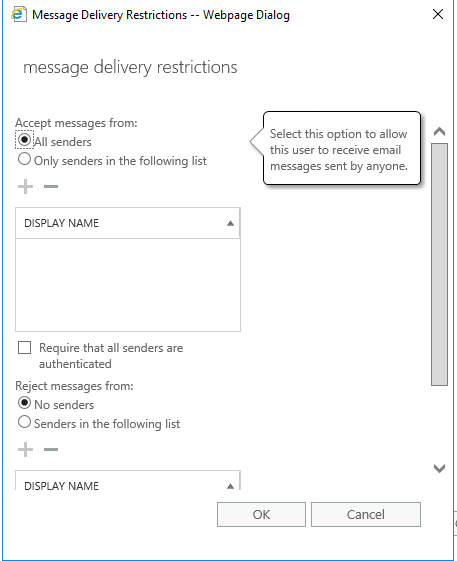Click the vertical scrollbar thumb

click(x=439, y=264)
